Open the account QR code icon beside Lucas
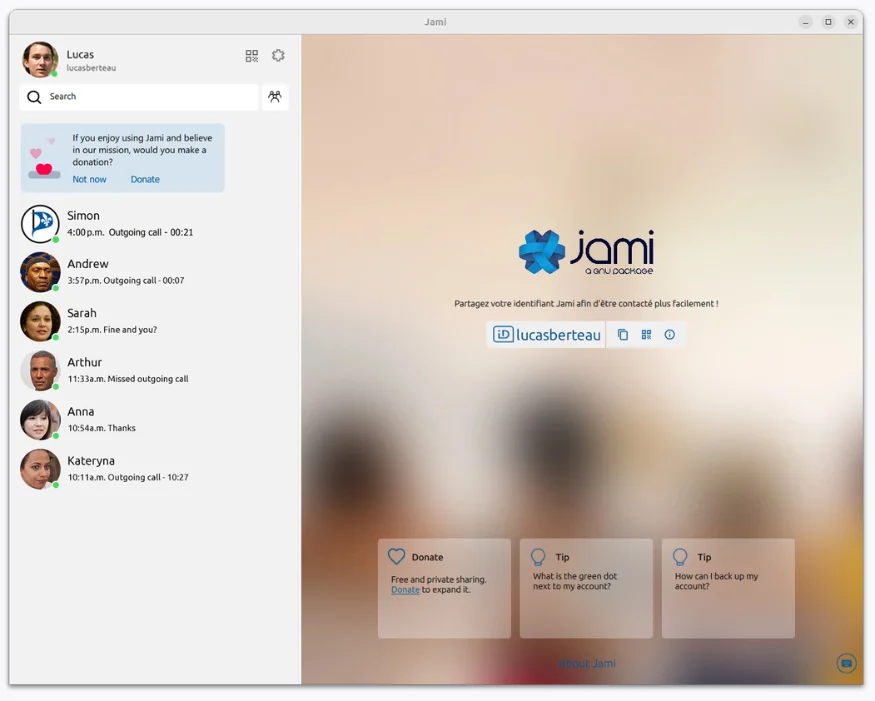875x701 pixels. tap(252, 56)
